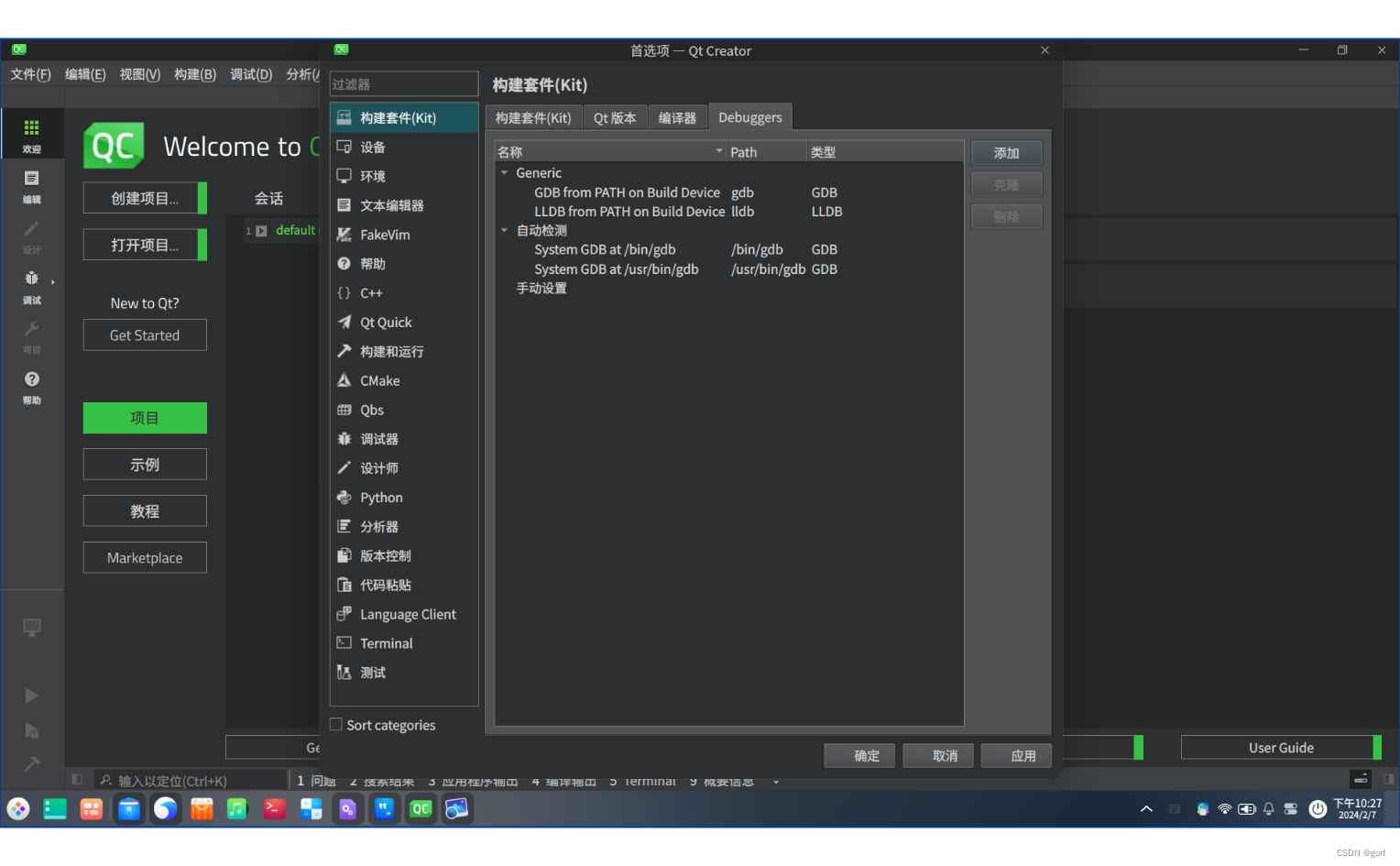
Task: Select Python category
Action: click(x=404, y=498)
